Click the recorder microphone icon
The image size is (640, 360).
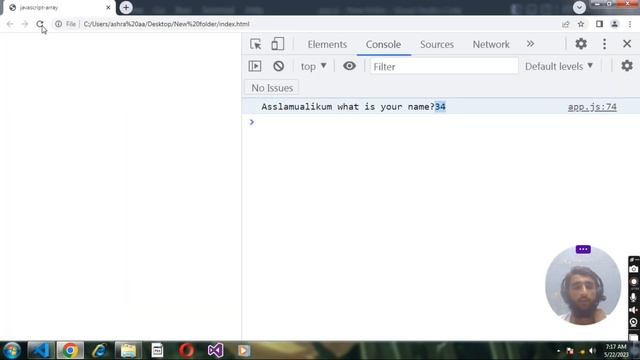click(x=633, y=298)
